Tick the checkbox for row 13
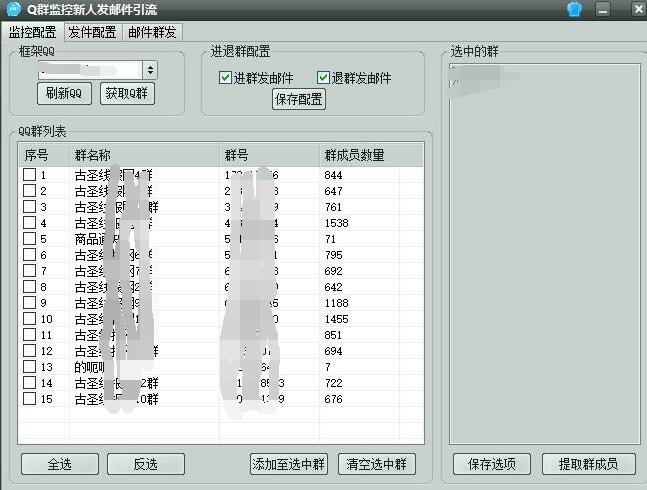The width and height of the screenshot is (647, 490). point(29,367)
